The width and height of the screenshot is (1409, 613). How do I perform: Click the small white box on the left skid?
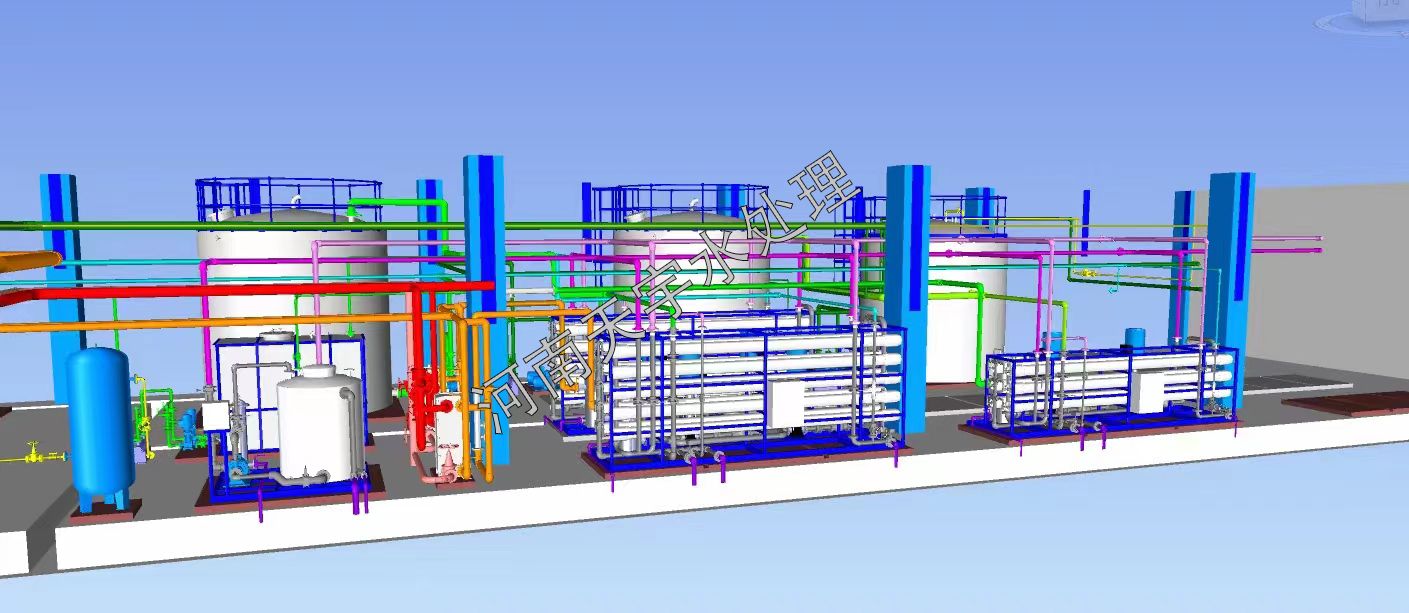tap(216, 415)
